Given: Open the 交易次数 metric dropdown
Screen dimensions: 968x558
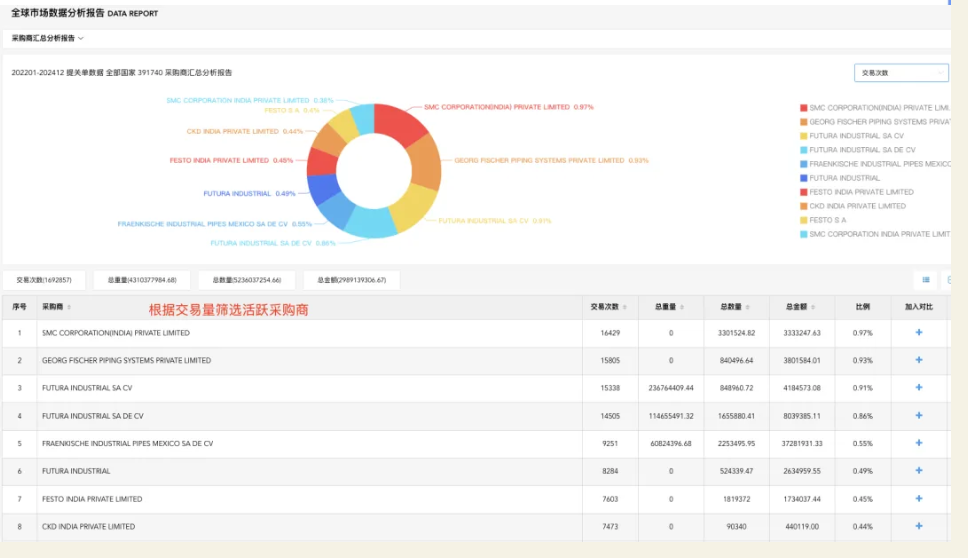Looking at the screenshot, I should [x=900, y=73].
